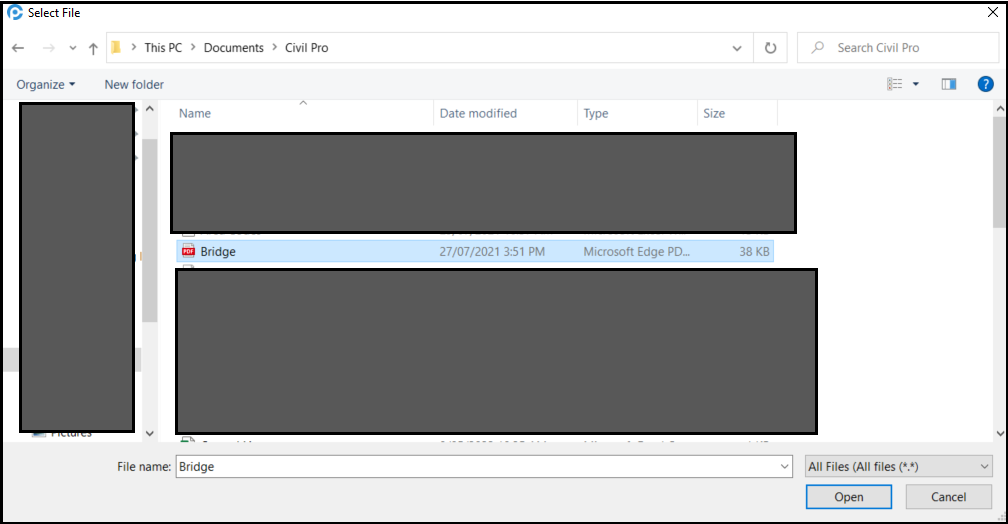The image size is (1008, 524).
Task: Expand the chevron after Documents
Action: [x=274, y=48]
